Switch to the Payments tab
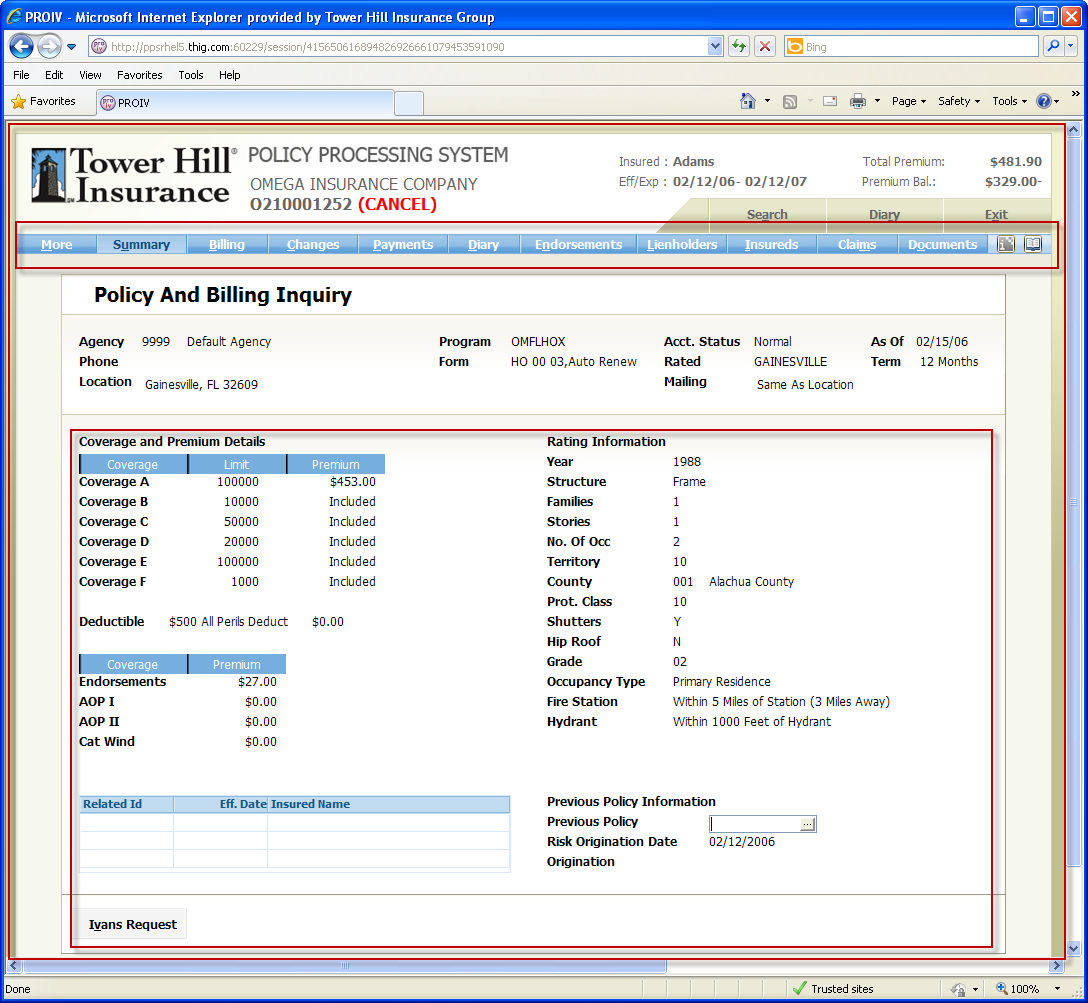The height and width of the screenshot is (1003, 1088). point(403,244)
